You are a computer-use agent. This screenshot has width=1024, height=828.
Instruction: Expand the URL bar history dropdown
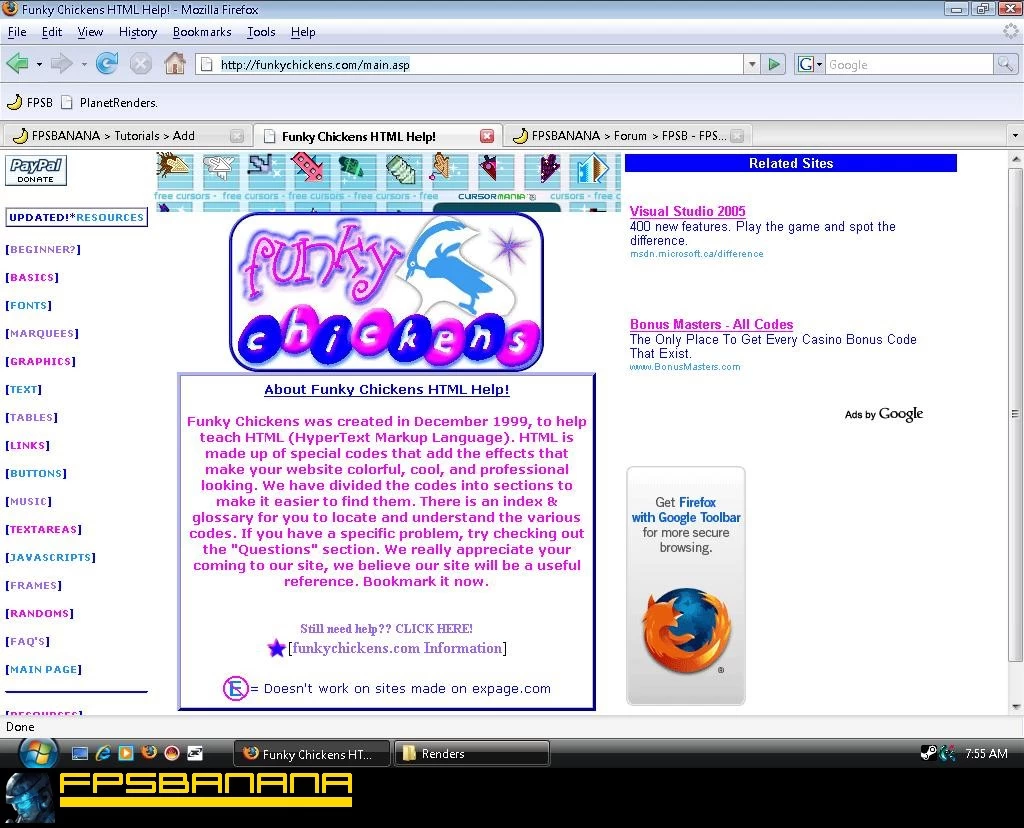pyautogui.click(x=752, y=64)
